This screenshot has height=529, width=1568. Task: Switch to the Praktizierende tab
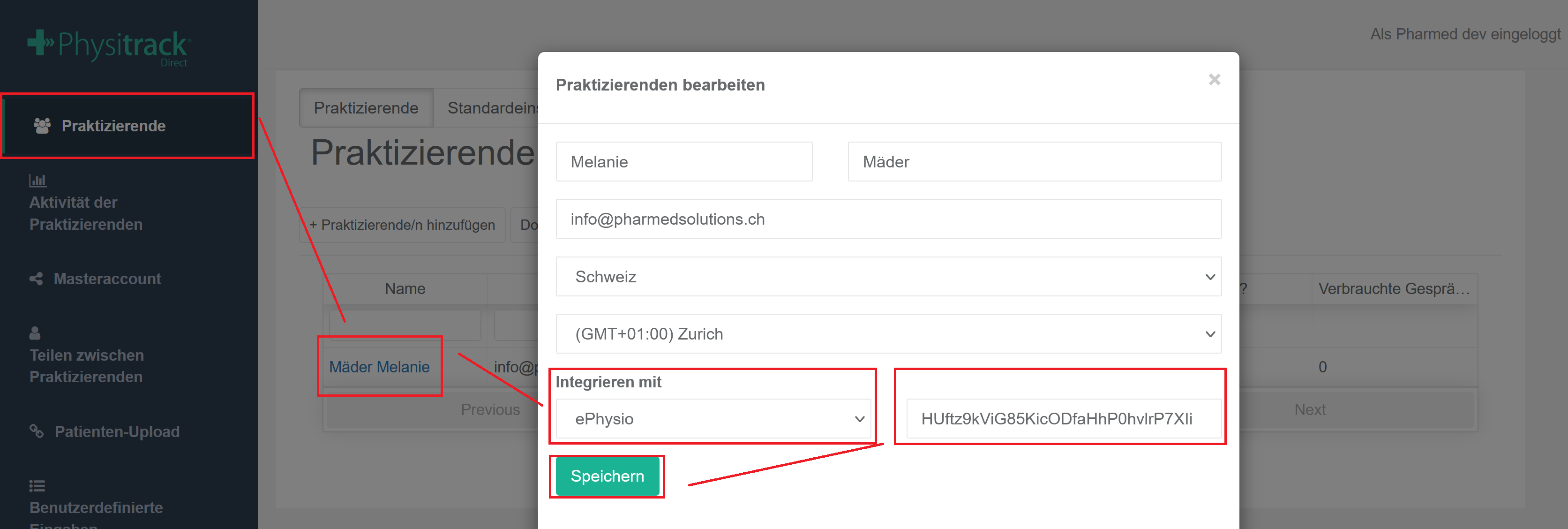366,108
